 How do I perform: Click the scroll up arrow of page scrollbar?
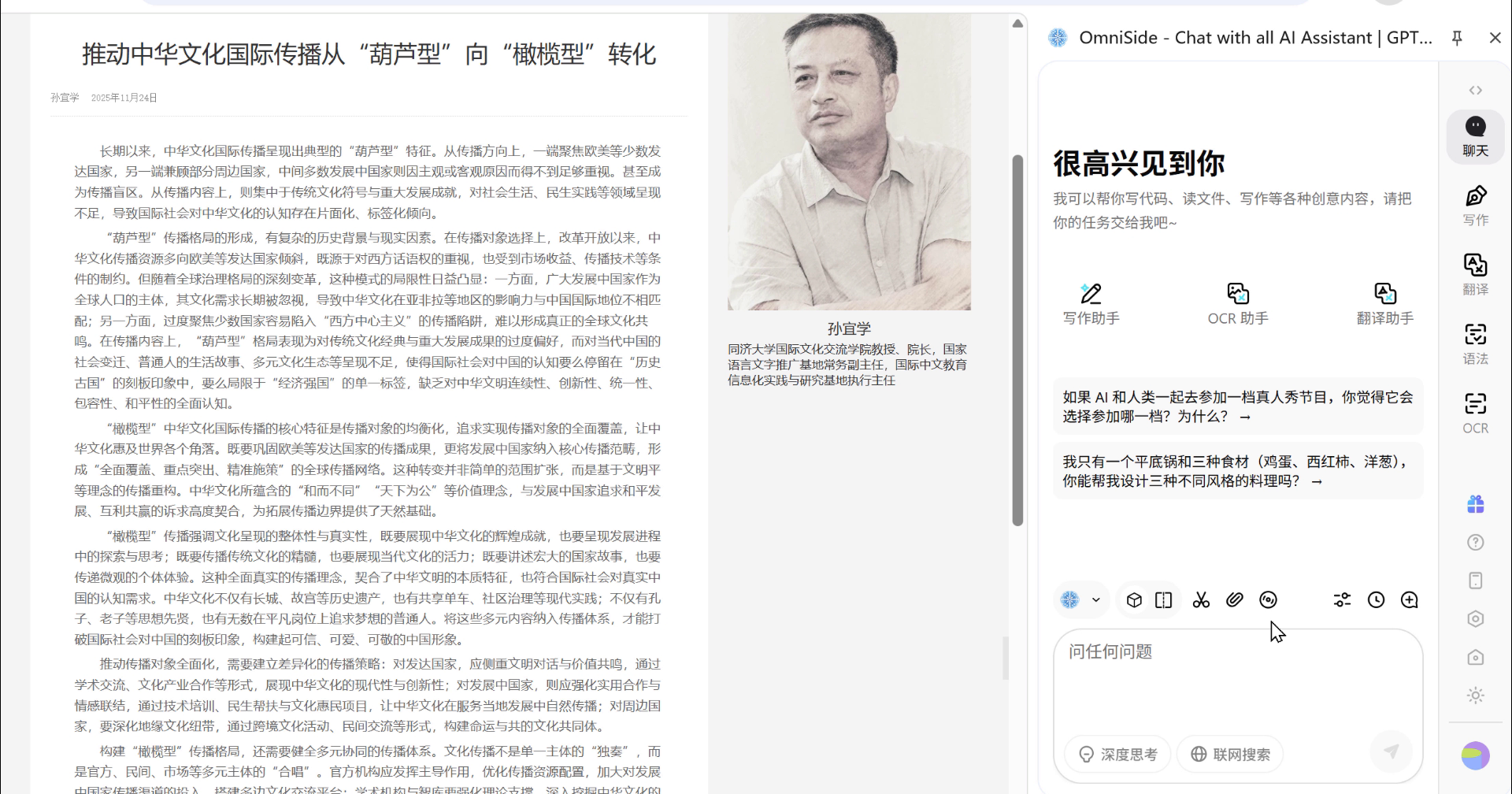1017,24
